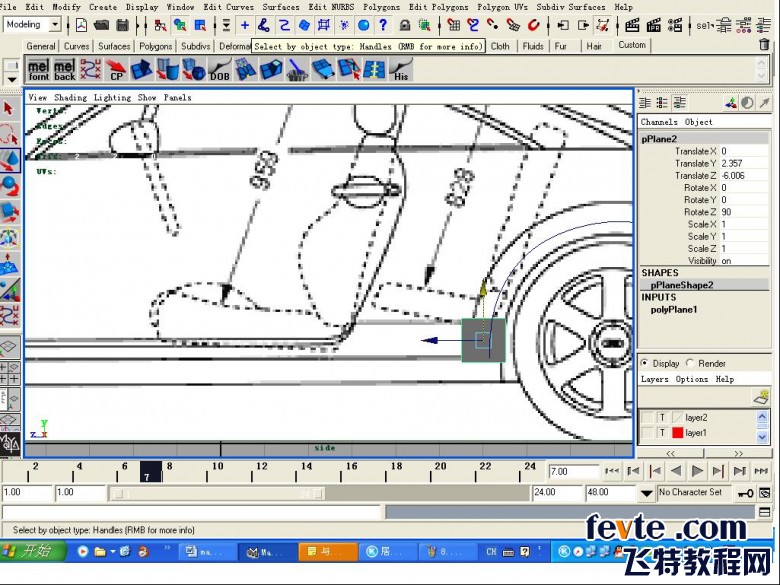Toggle Rendering selection mask sphere icon

(364, 25)
